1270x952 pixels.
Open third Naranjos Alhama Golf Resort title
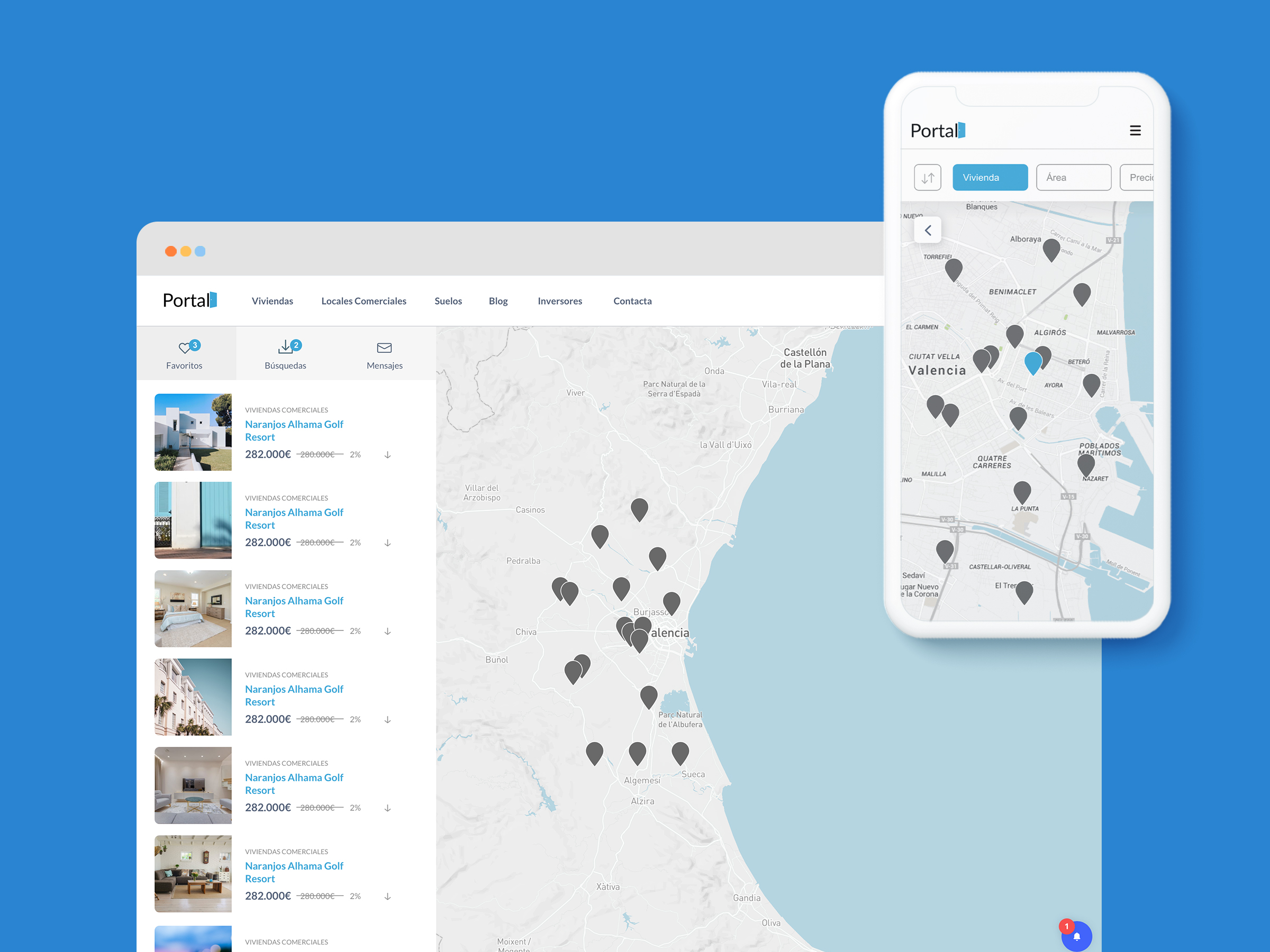coord(294,607)
